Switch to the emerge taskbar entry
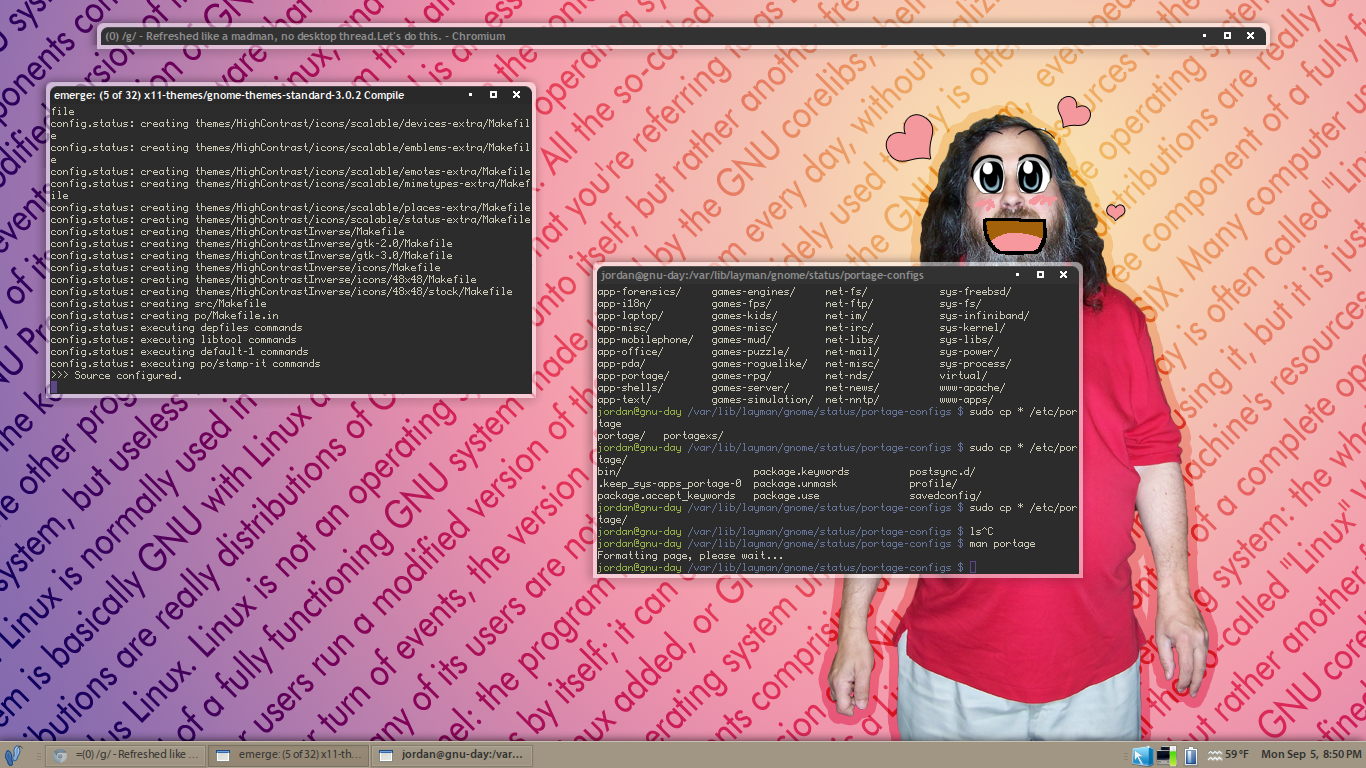1366x768 pixels. click(x=288, y=755)
